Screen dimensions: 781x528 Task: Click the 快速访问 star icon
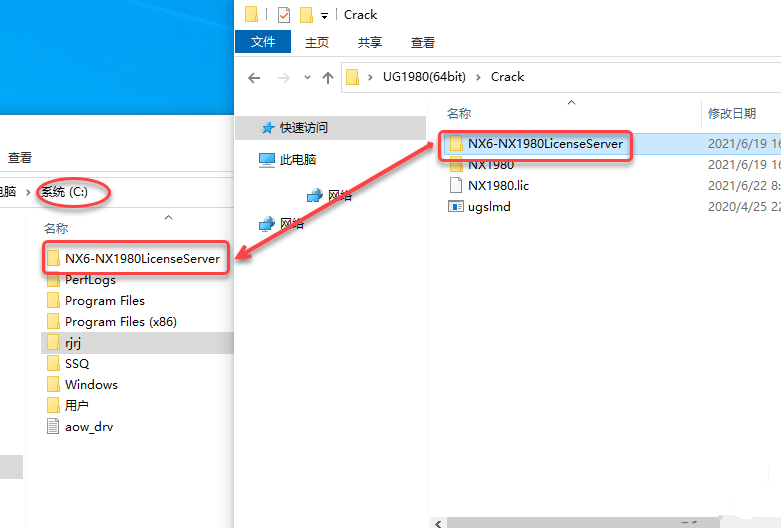[268, 128]
